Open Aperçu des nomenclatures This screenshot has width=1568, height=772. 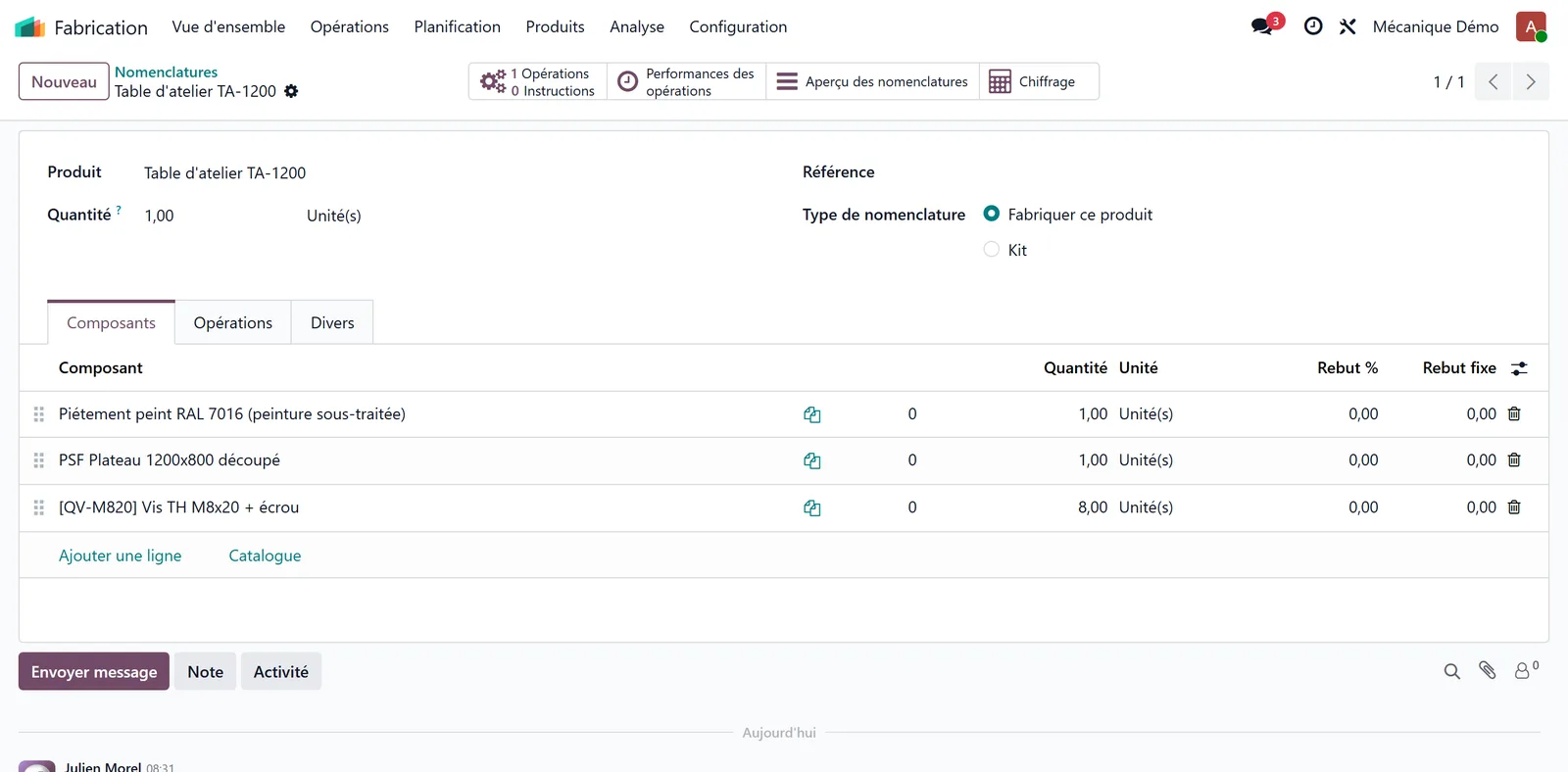pos(872,82)
